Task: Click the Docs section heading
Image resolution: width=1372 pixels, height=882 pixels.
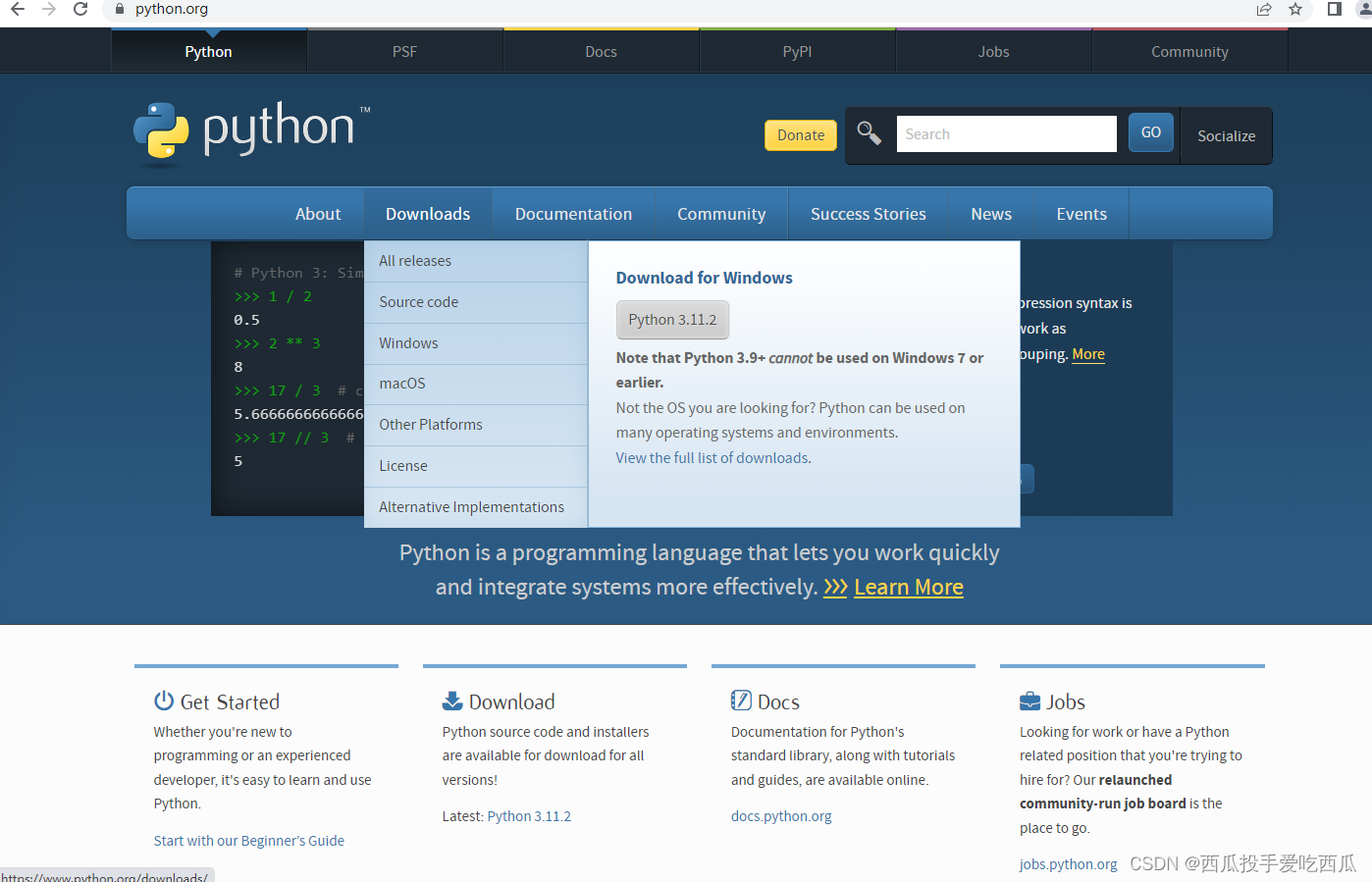Action: (x=778, y=702)
